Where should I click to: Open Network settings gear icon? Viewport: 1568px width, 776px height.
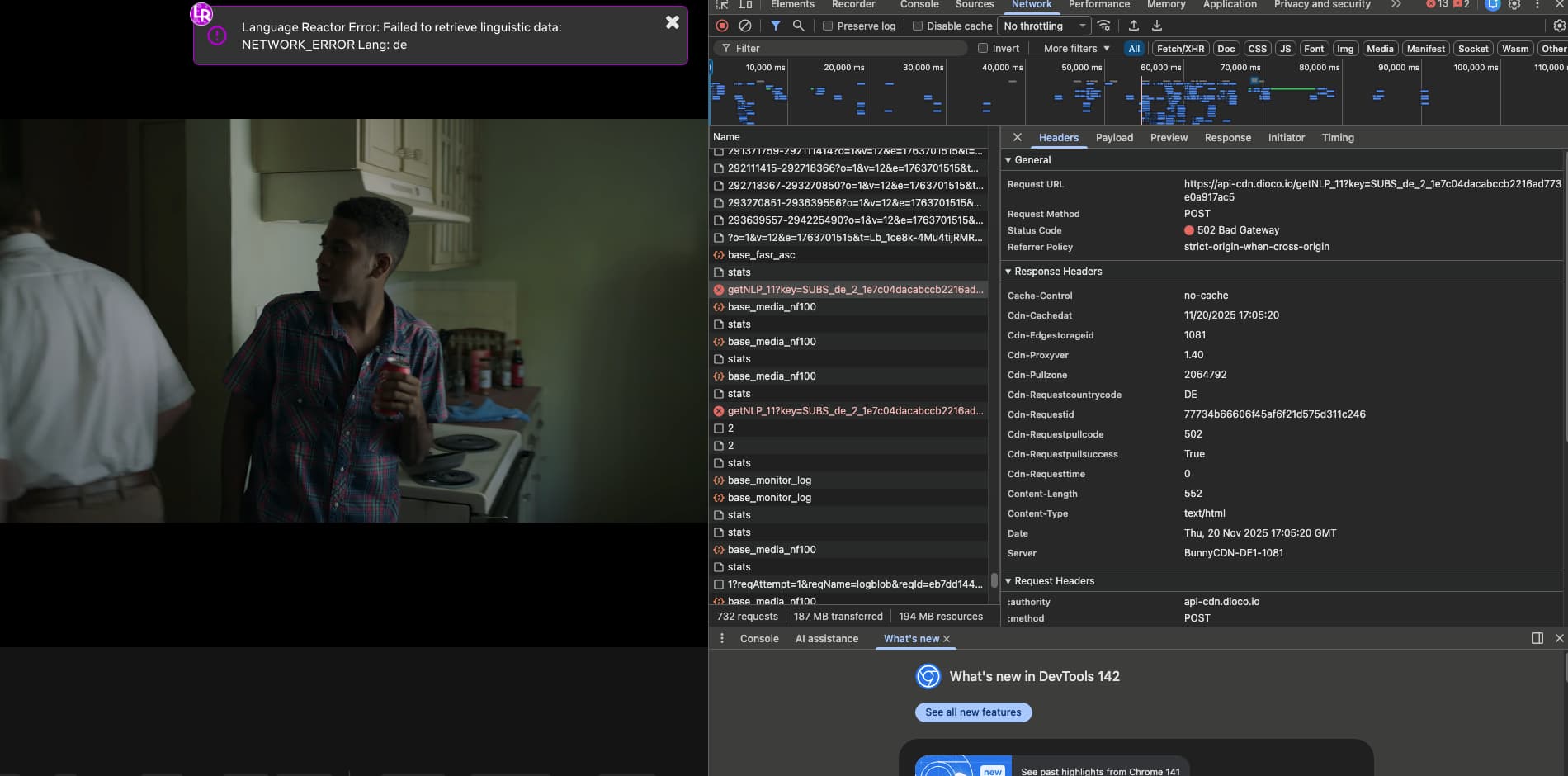coord(1559,26)
